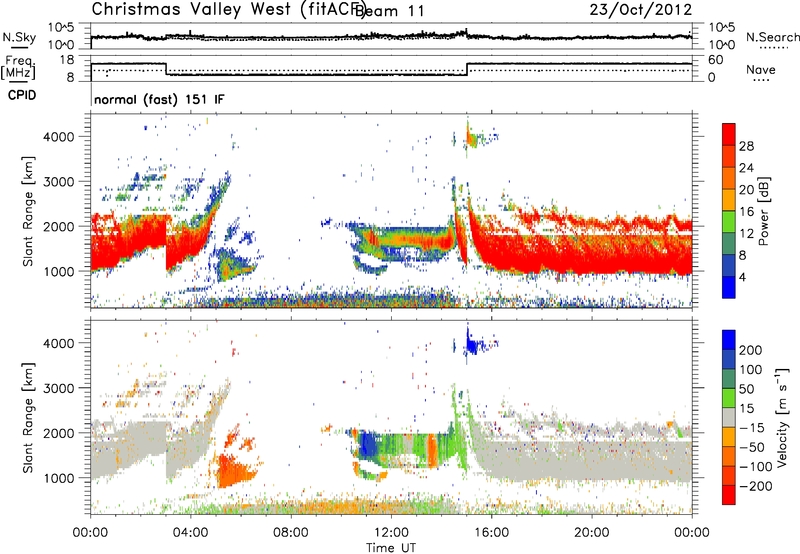
Task: Click the 'Beam 11' label
Action: click(390, 11)
